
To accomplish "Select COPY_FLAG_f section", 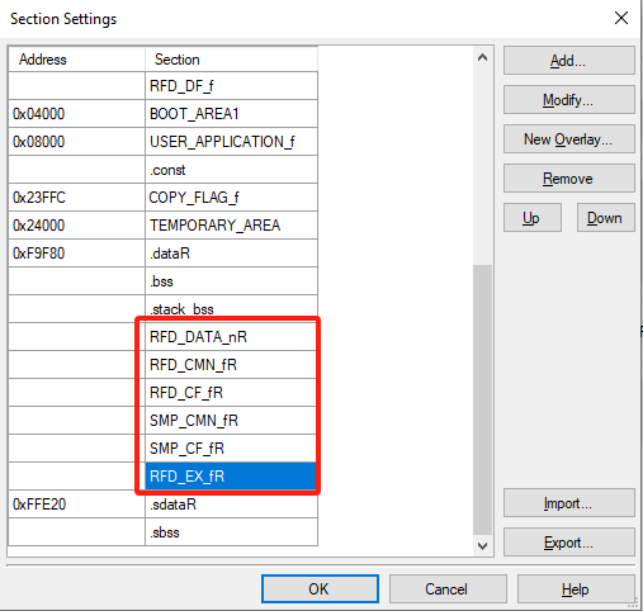I will click(231, 198).
